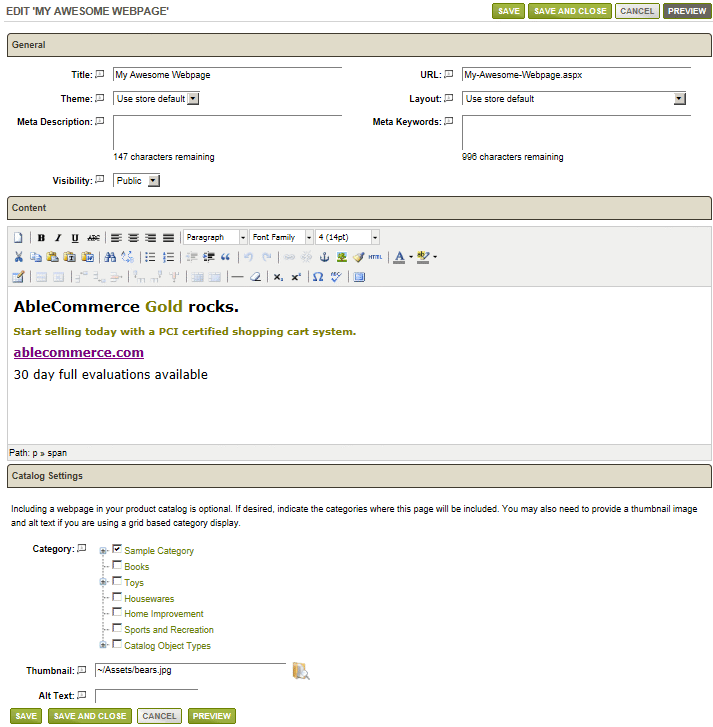
Task: Browse for thumbnail image file
Action: click(301, 671)
